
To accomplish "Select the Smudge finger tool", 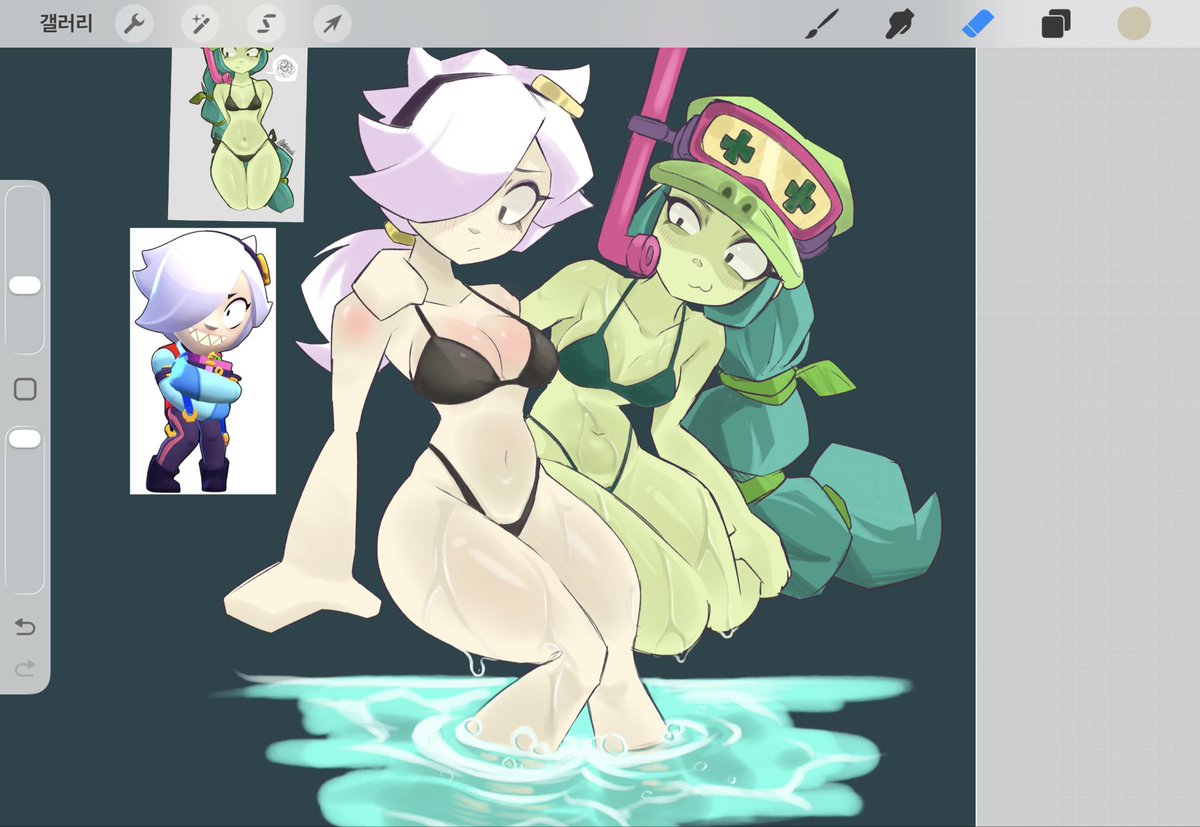I will pos(900,24).
